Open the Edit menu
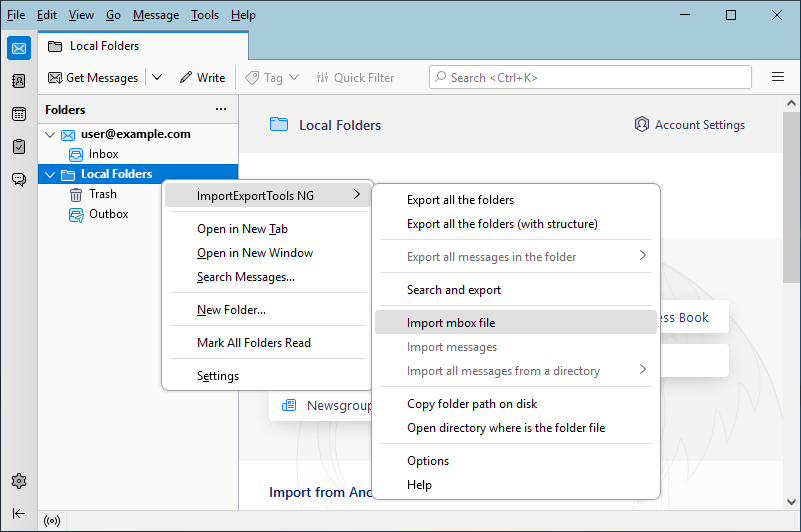This screenshot has width=801, height=532. 46,15
